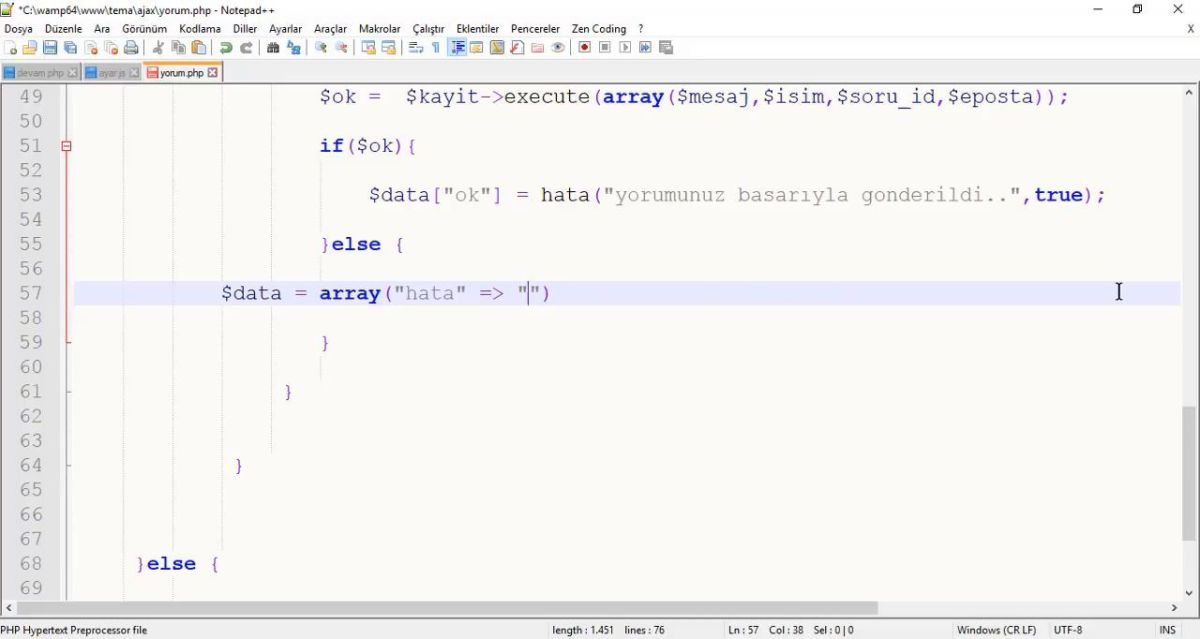
Task: Run macro multiple times icon
Action: tap(645, 47)
